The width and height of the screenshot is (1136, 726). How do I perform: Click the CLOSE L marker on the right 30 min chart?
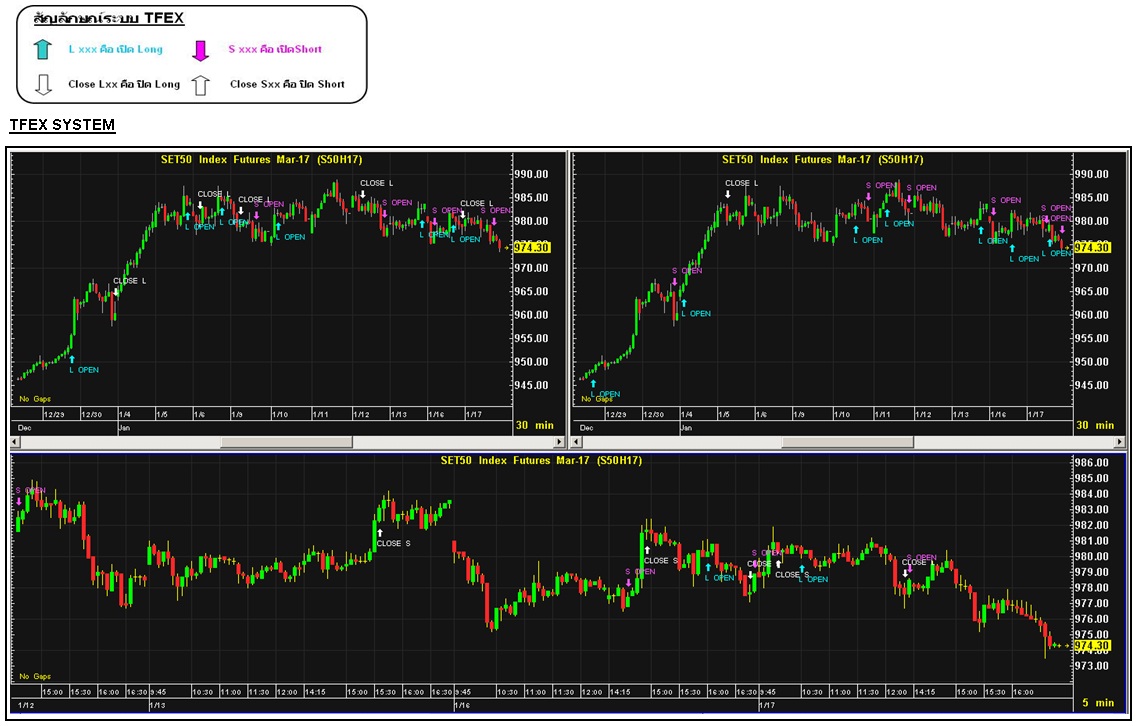point(727,193)
